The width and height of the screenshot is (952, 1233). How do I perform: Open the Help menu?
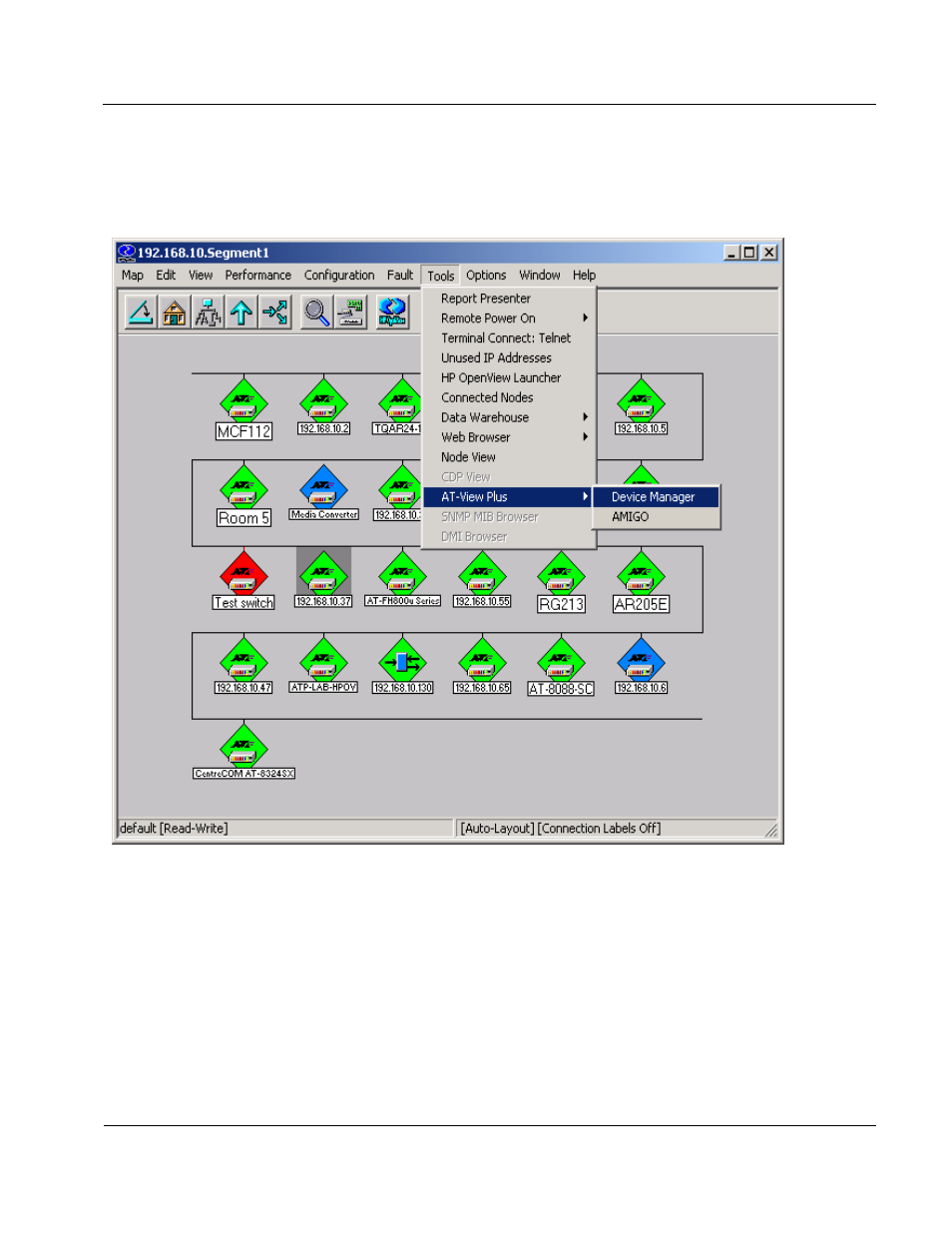click(x=584, y=276)
